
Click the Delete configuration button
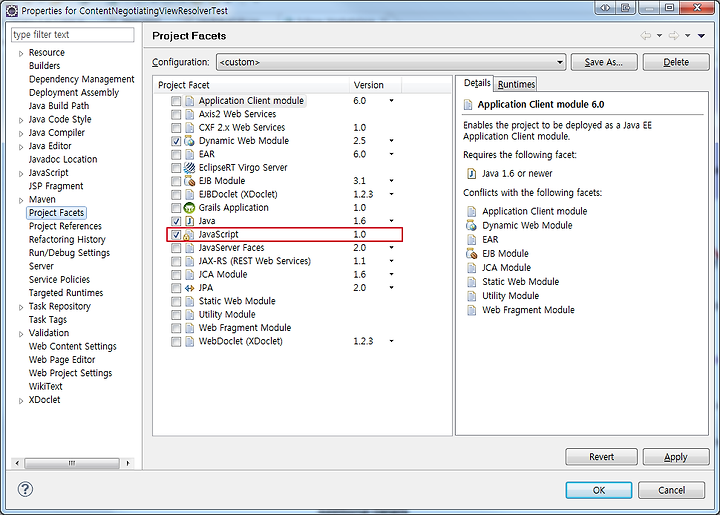[x=675, y=62]
